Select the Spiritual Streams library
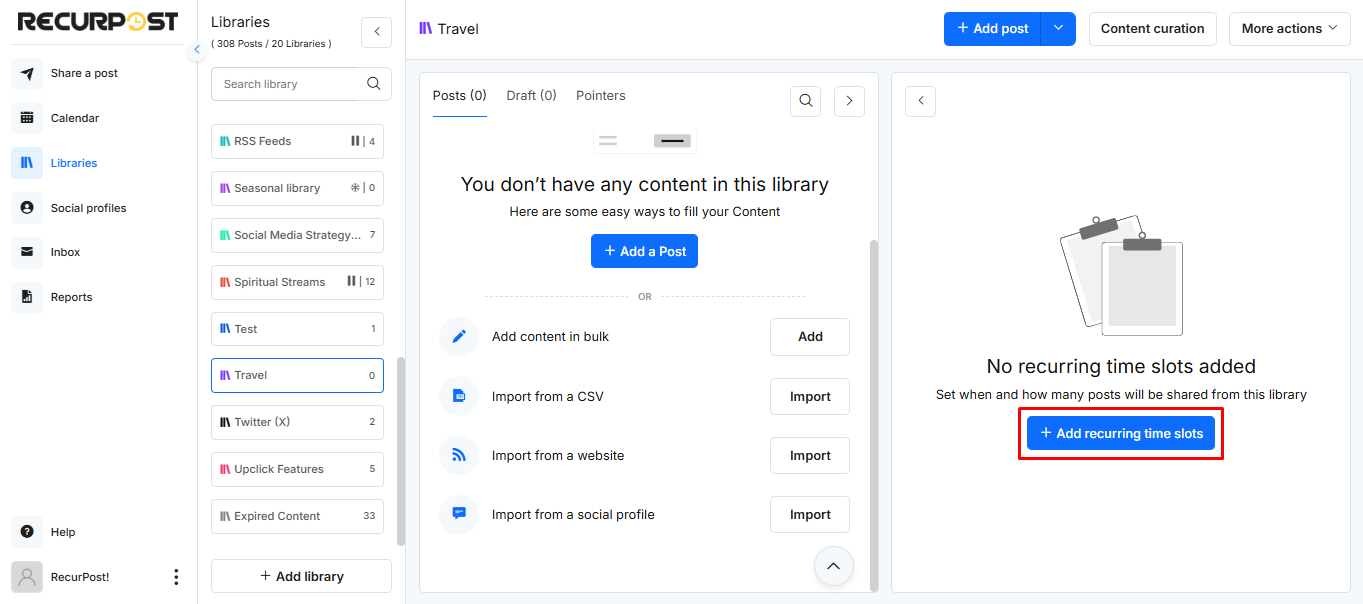 (x=297, y=282)
